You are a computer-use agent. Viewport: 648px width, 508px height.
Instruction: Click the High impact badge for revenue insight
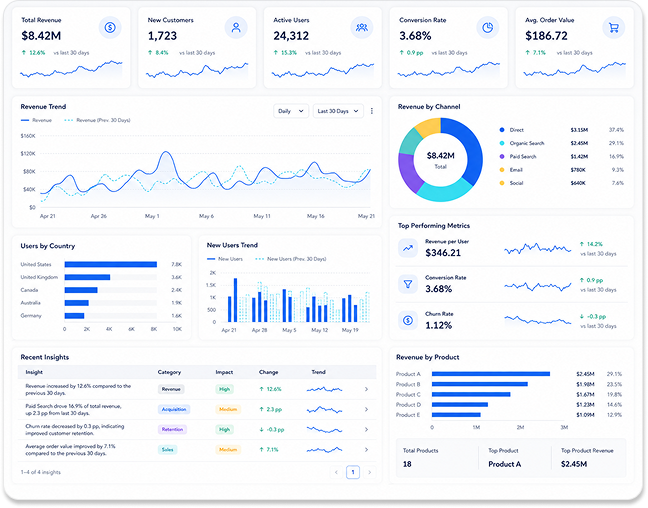224,389
